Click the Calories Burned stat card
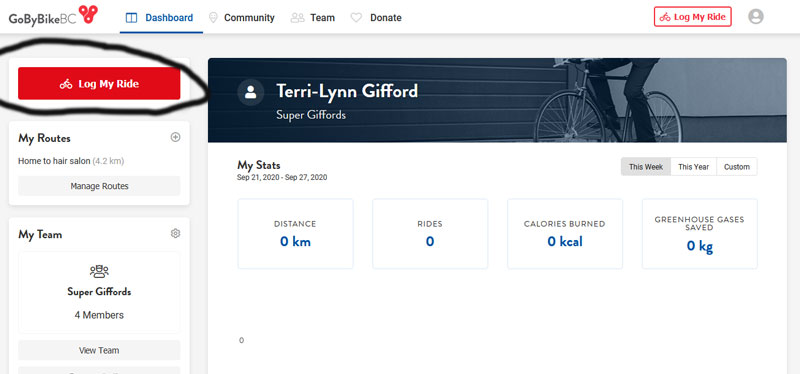The image size is (800, 374). 565,234
